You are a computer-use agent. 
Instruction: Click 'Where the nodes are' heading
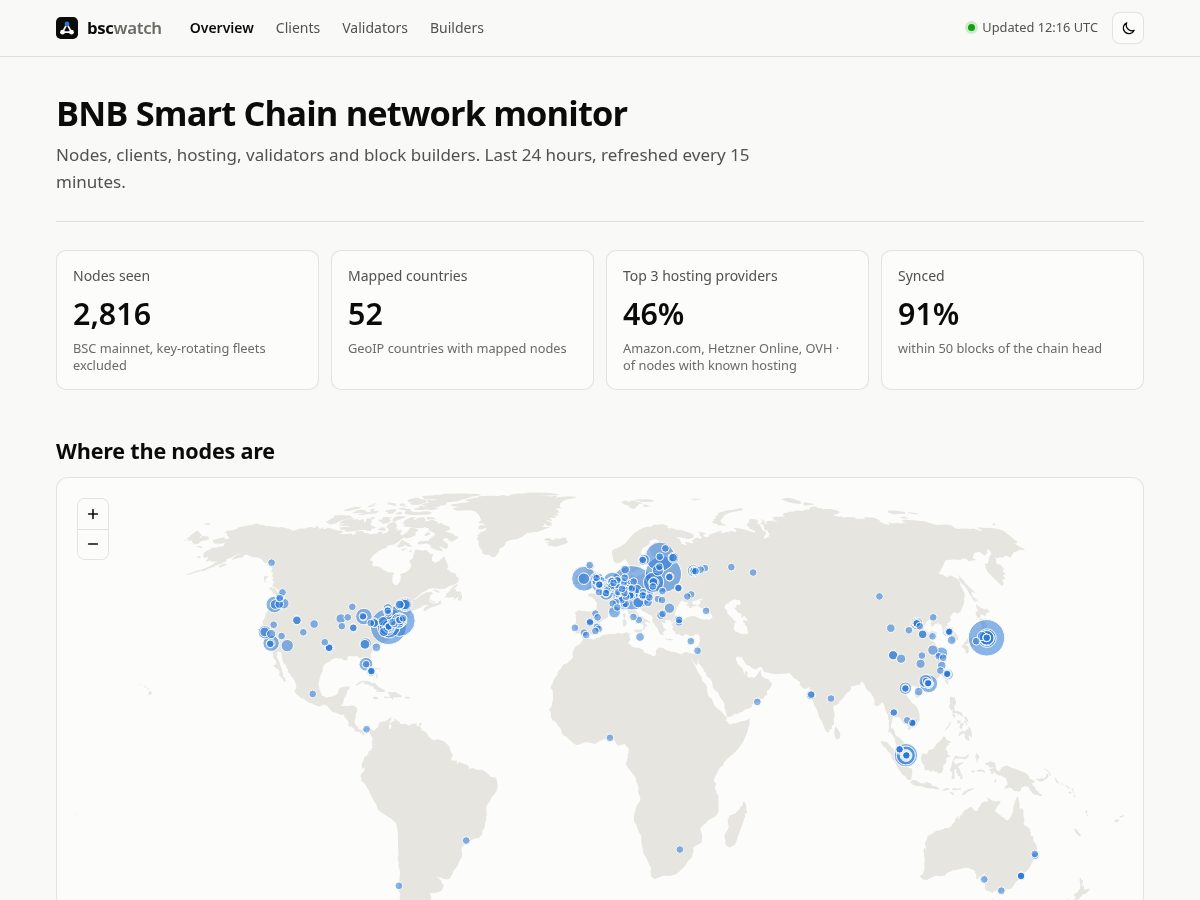coord(165,451)
